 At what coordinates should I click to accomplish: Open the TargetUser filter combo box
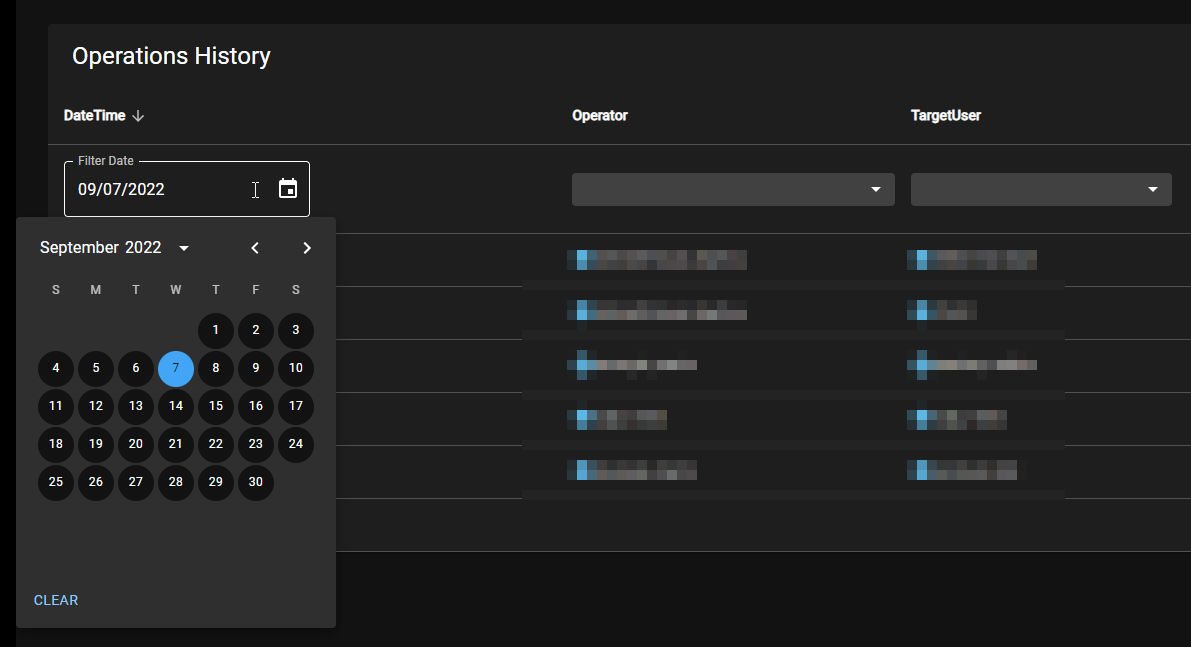(1041, 189)
